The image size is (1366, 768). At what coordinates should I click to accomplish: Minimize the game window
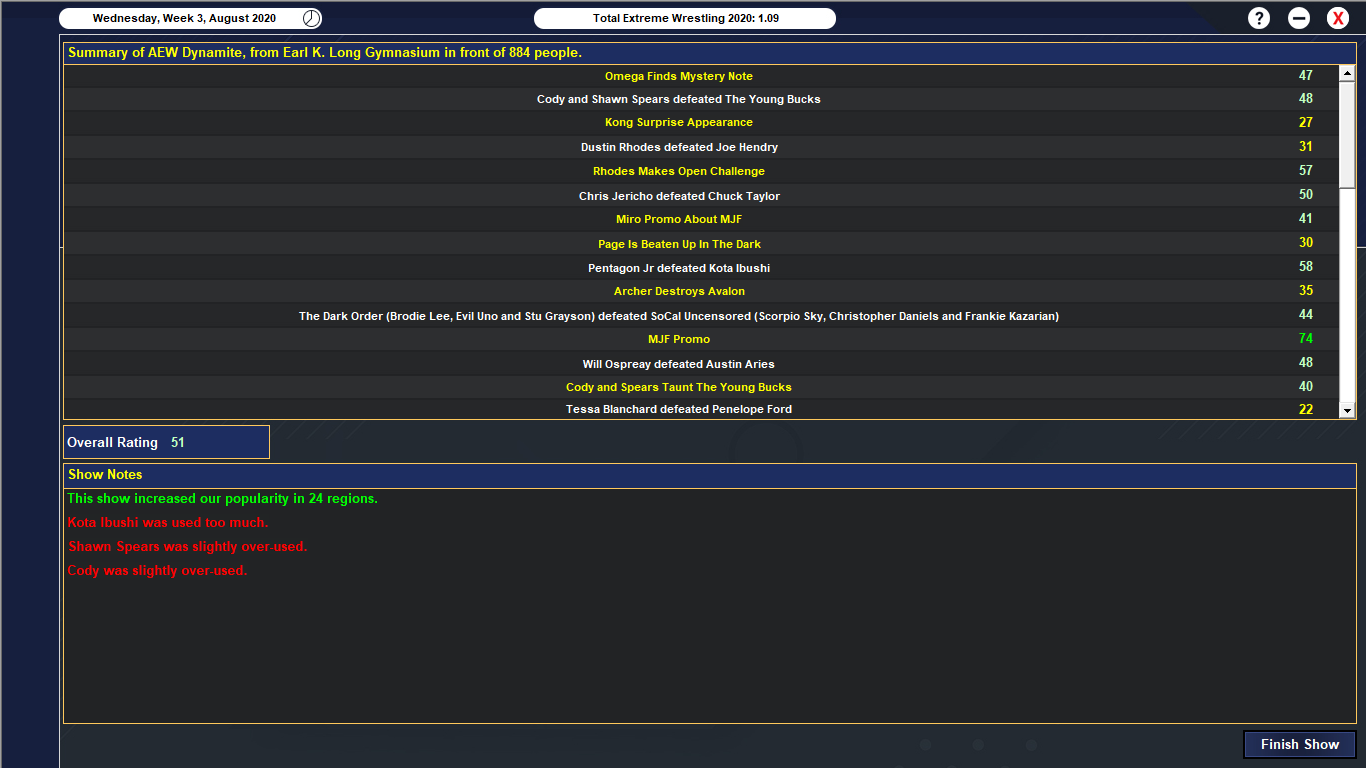click(1299, 18)
